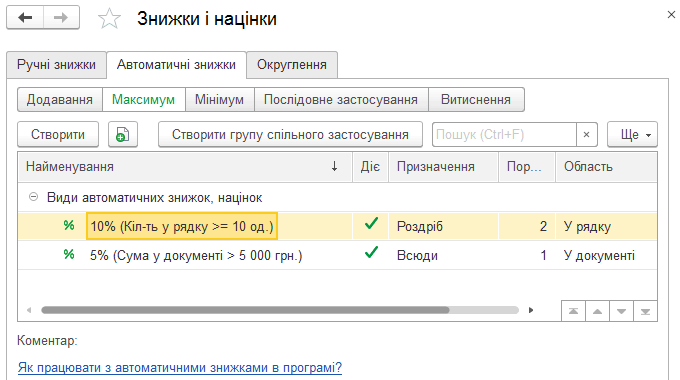Viewport: 680px width, 380px height.
Task: Select 10% (Кіл-ть у рядку >= 10 од.)
Action: (182, 226)
